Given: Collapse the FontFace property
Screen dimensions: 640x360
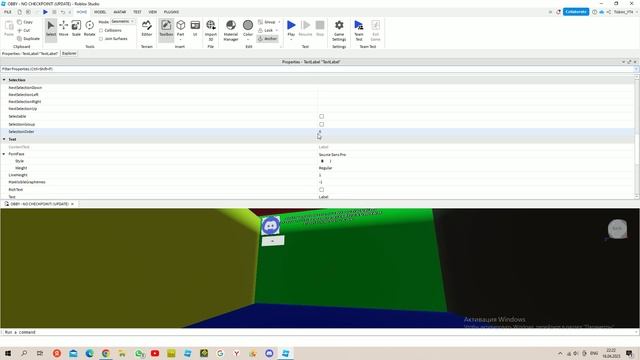Looking at the screenshot, I should (4, 154).
